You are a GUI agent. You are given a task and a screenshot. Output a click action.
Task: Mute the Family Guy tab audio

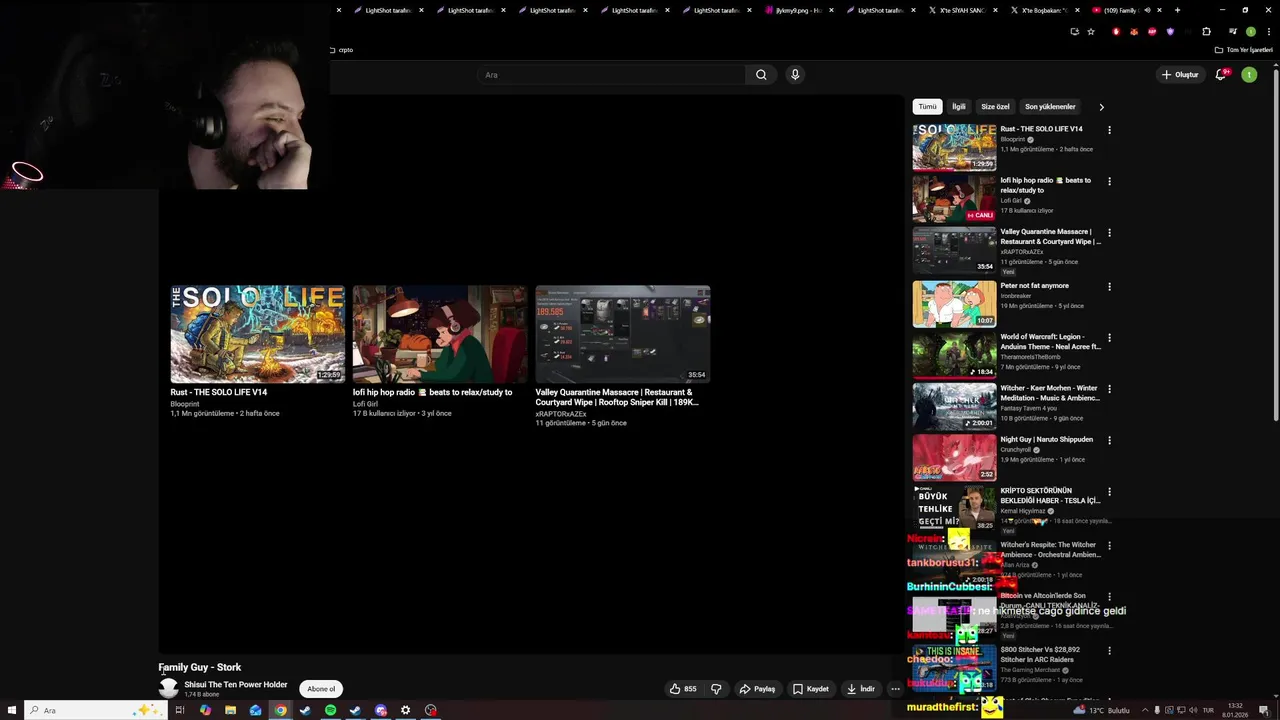pos(1148,10)
